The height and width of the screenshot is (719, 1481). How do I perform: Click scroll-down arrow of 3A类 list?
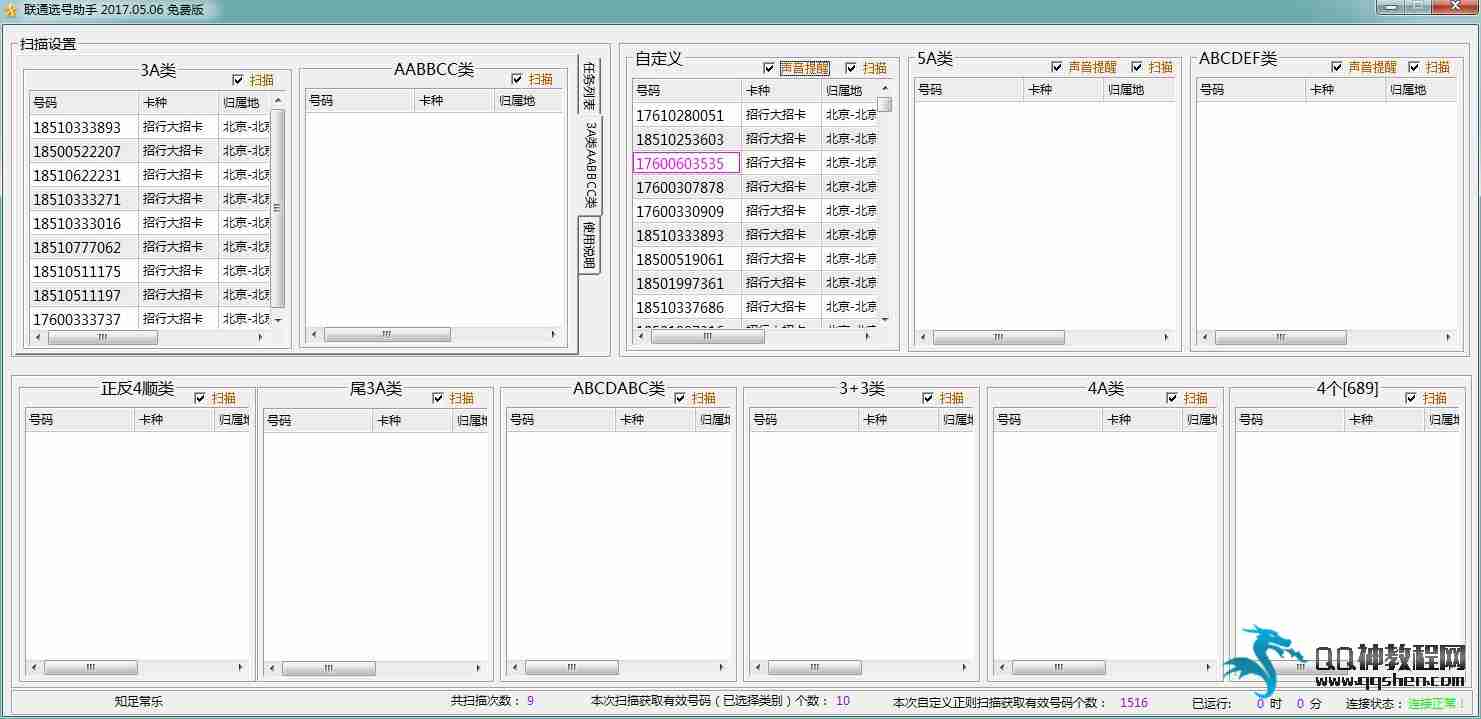(278, 320)
